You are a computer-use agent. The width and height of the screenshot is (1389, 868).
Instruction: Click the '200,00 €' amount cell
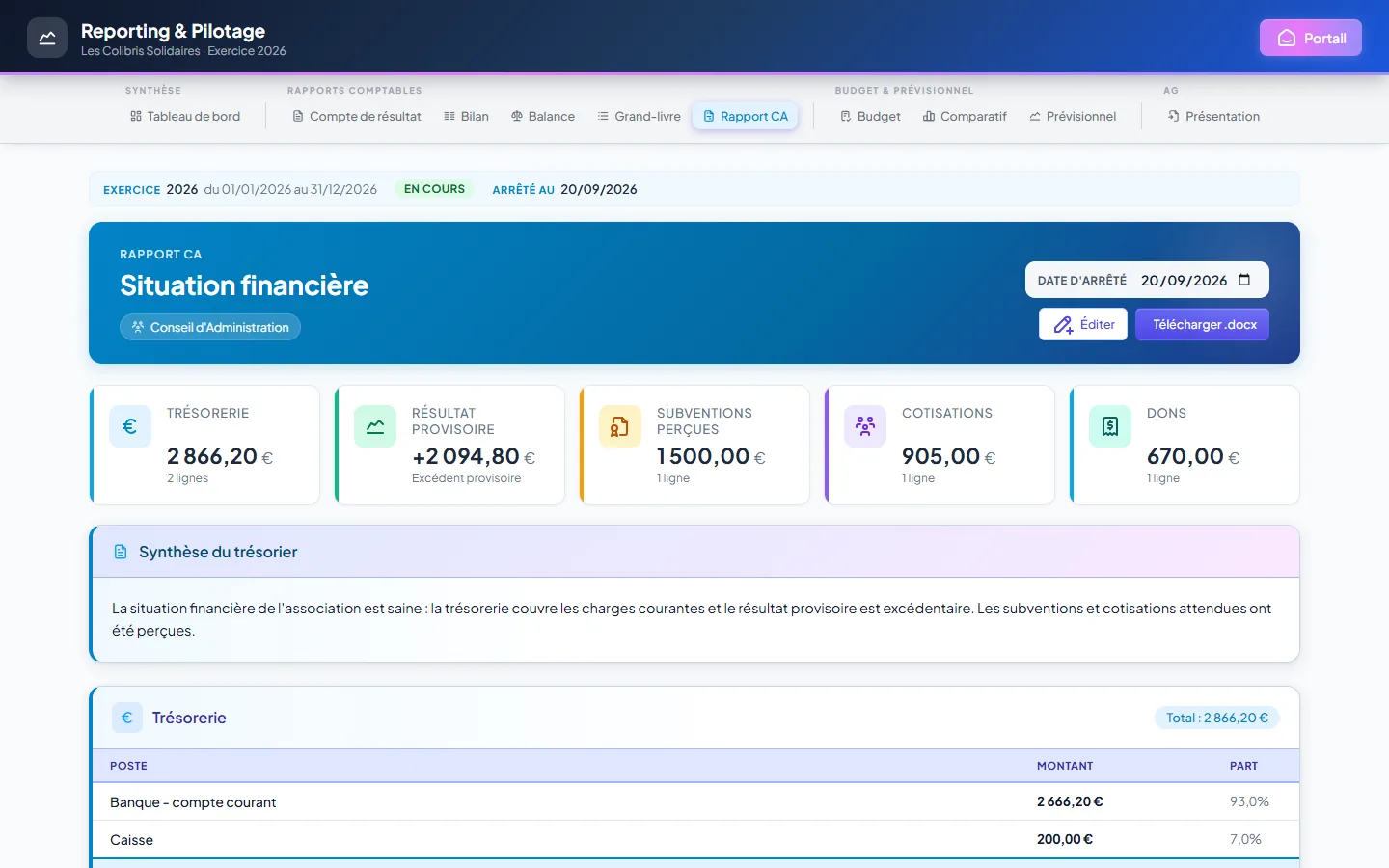coord(1065,840)
